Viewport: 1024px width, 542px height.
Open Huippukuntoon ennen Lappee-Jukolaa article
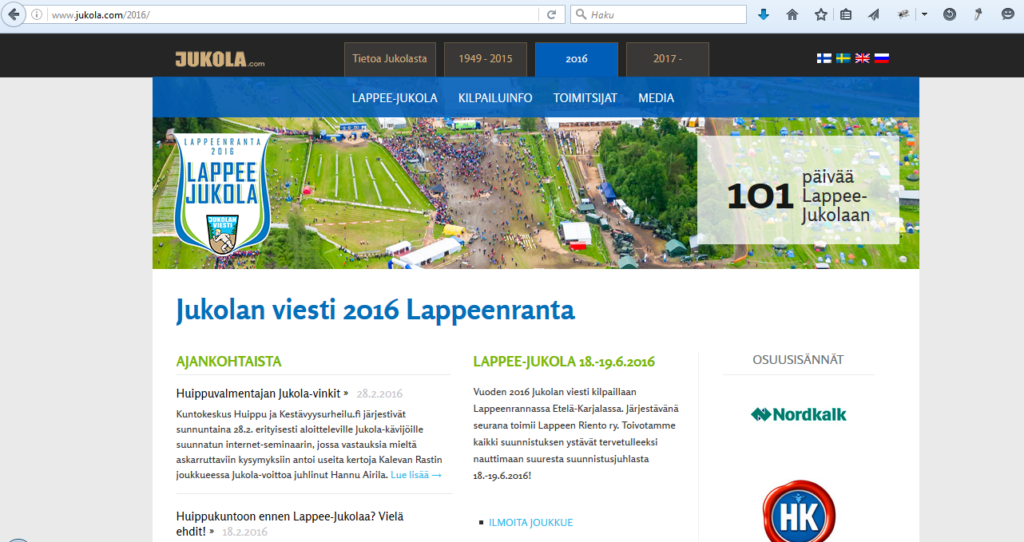pos(289,524)
